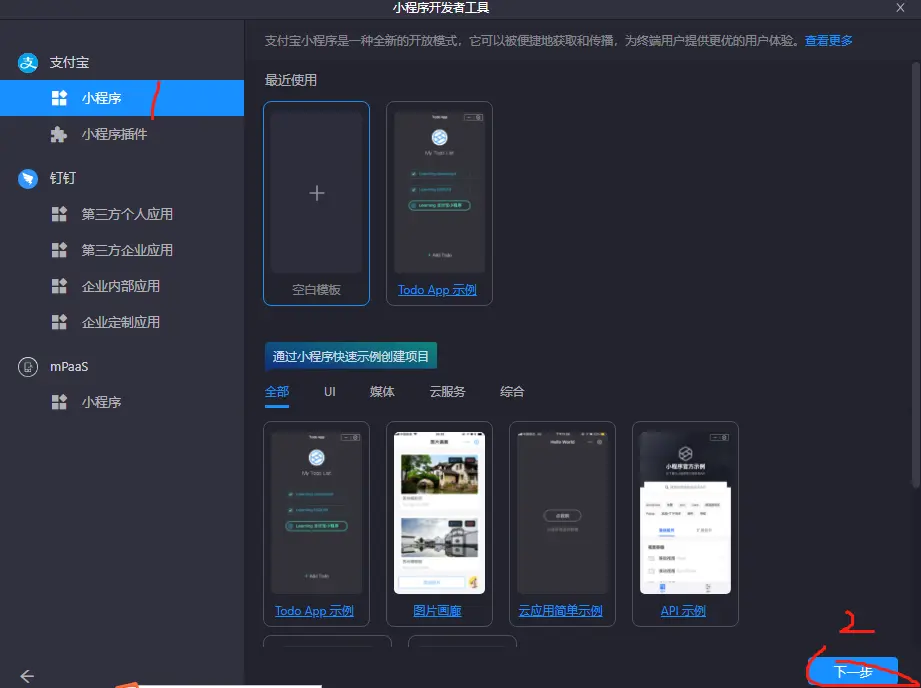Click 通过小程序快速示例创建项目 banner

pyautogui.click(x=351, y=357)
